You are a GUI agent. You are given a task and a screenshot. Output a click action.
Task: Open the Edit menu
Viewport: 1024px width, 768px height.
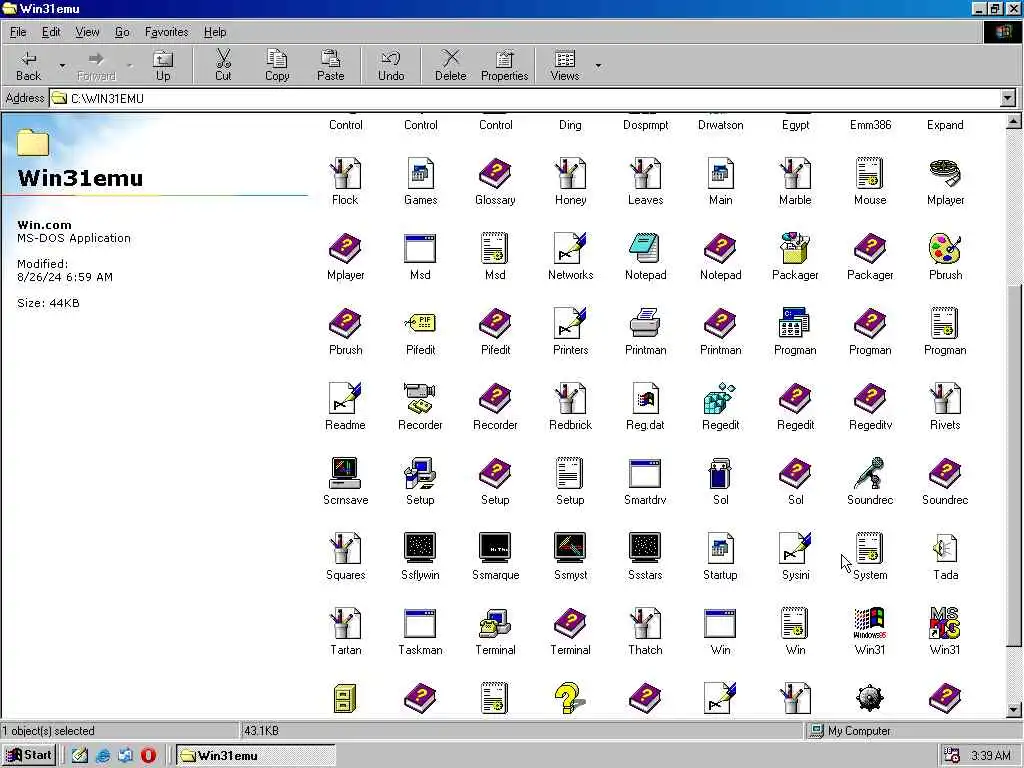point(51,32)
